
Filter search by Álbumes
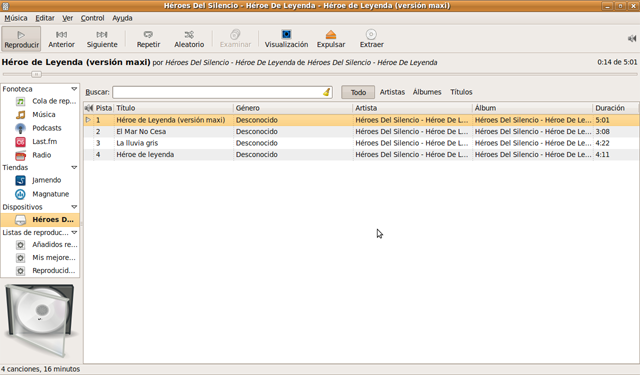tap(427, 92)
